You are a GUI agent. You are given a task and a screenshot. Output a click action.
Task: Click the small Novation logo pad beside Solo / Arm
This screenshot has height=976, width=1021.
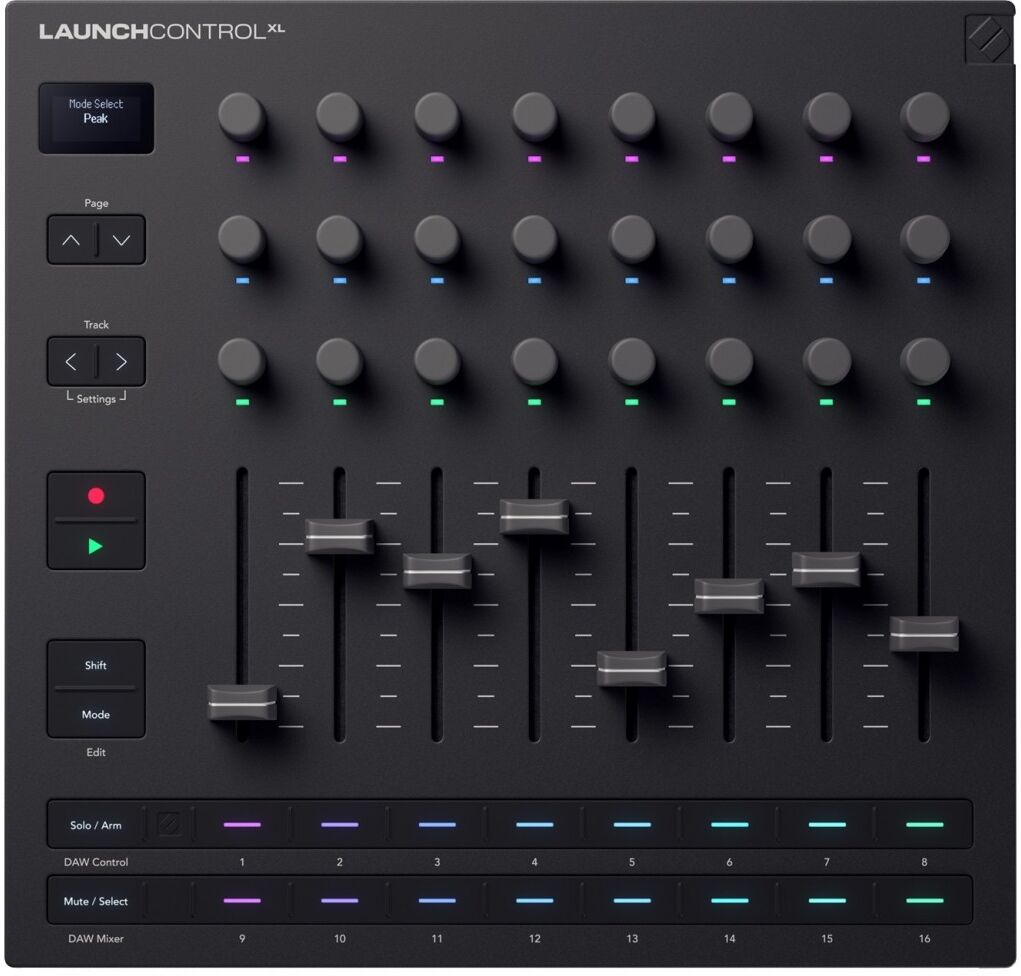pyautogui.click(x=170, y=825)
